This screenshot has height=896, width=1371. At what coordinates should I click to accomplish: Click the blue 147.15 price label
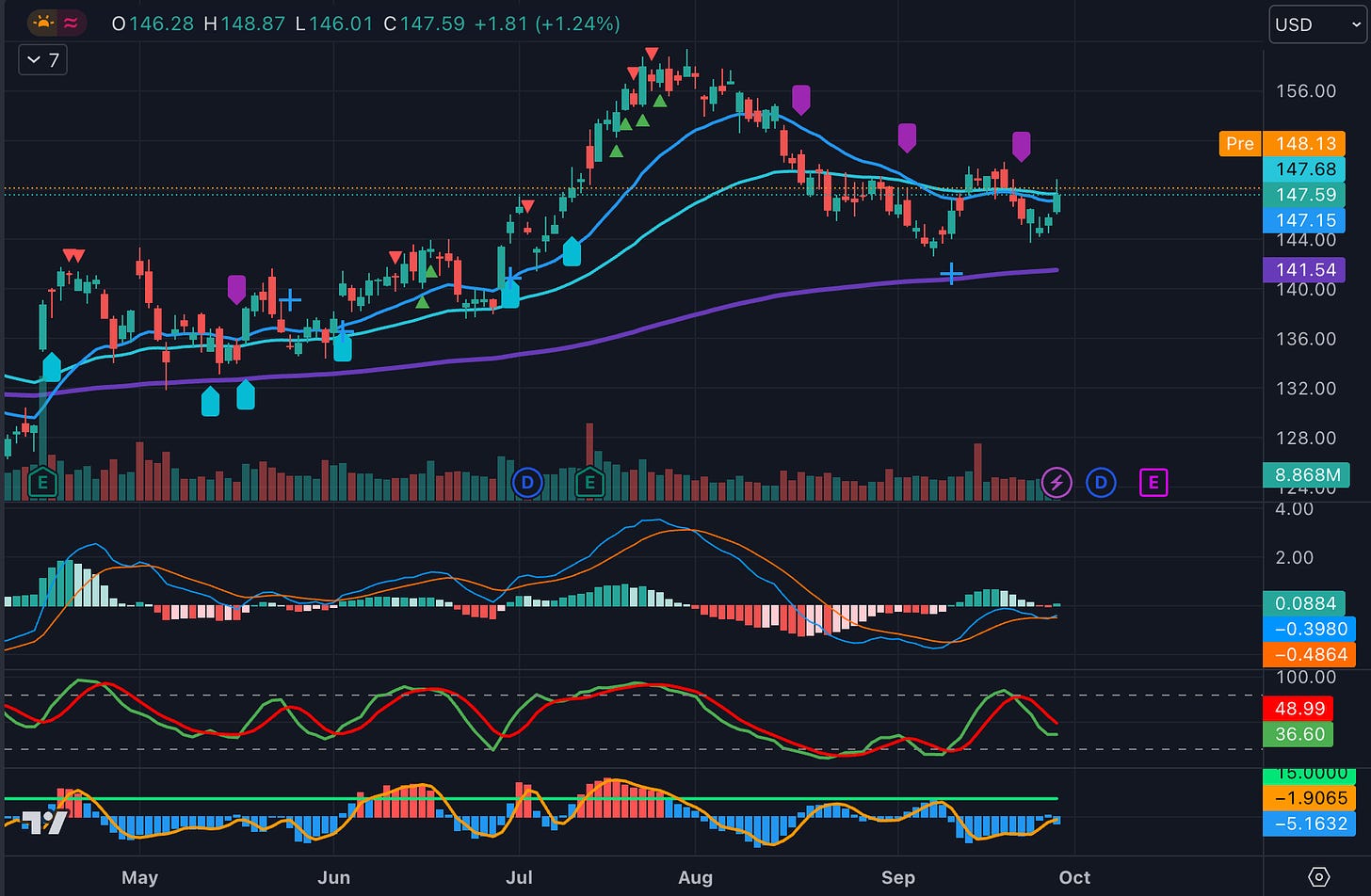pos(1304,220)
